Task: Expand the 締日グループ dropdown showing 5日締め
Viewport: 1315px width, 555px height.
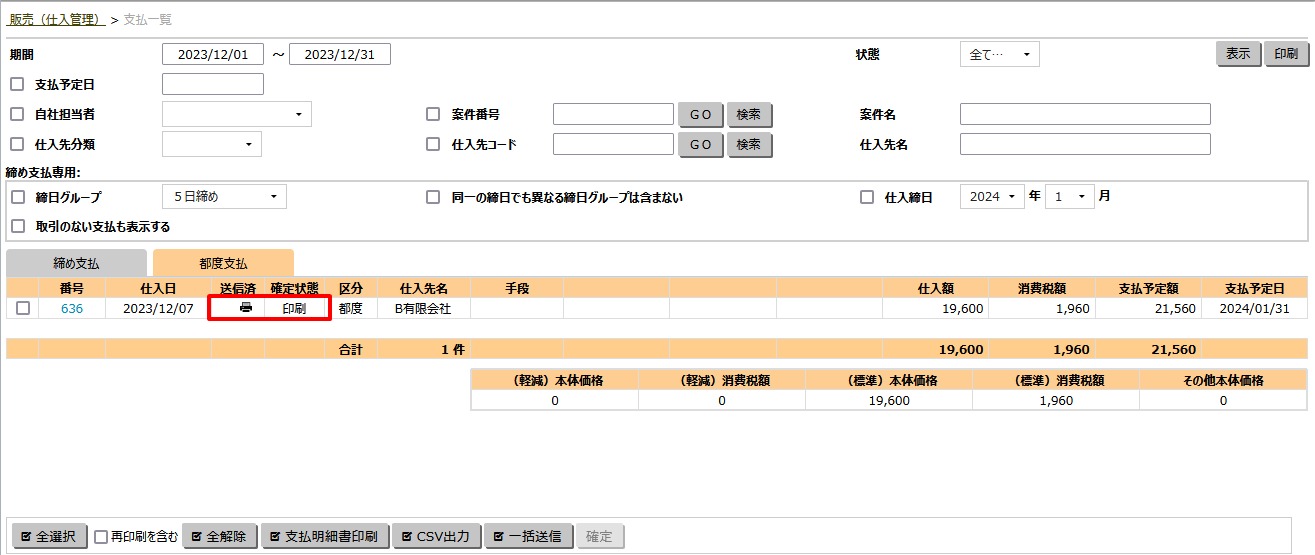Action: (224, 197)
